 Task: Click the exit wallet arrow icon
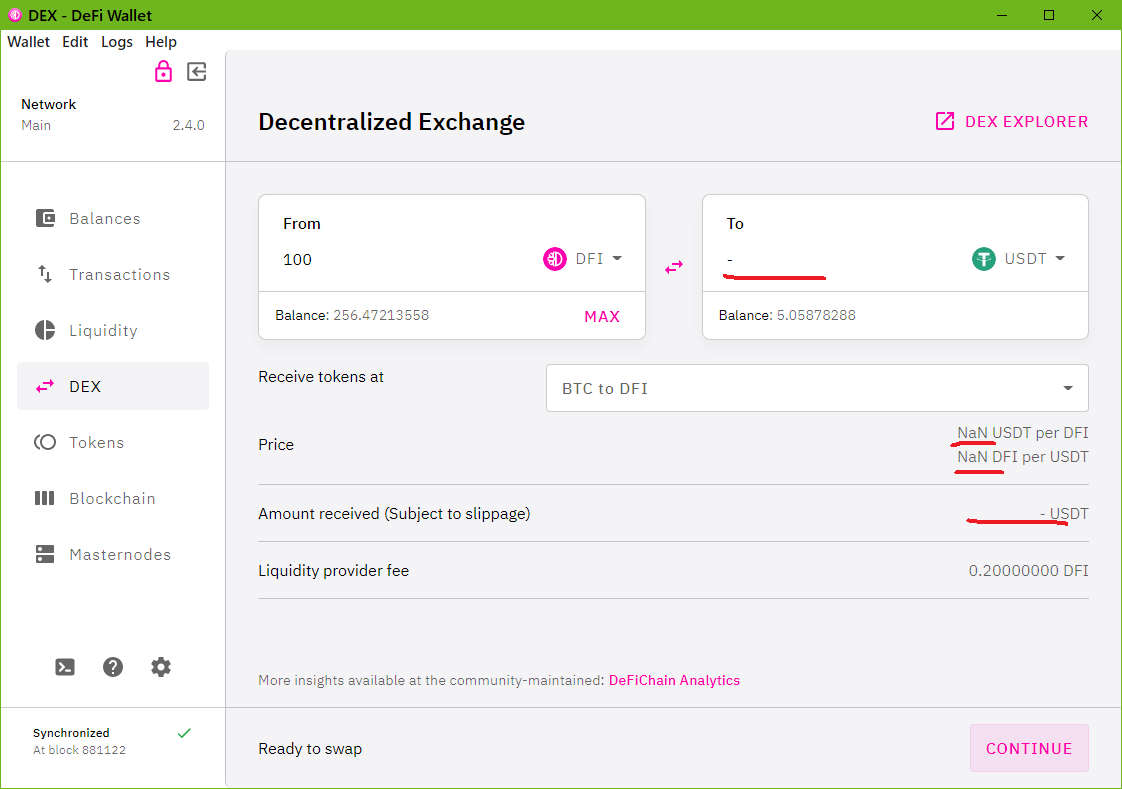[x=197, y=72]
